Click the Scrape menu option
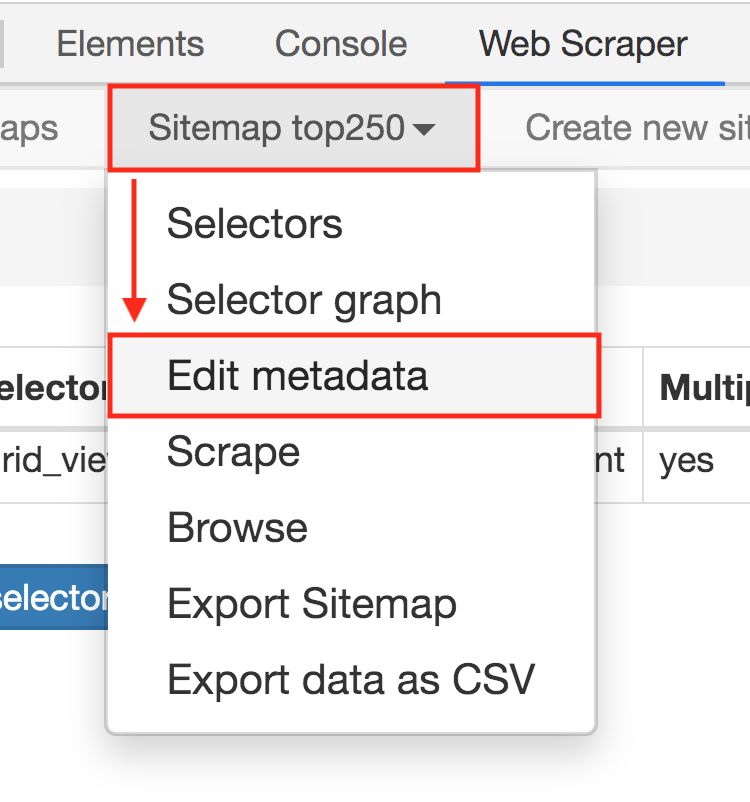This screenshot has height=802, width=750. pos(233,452)
